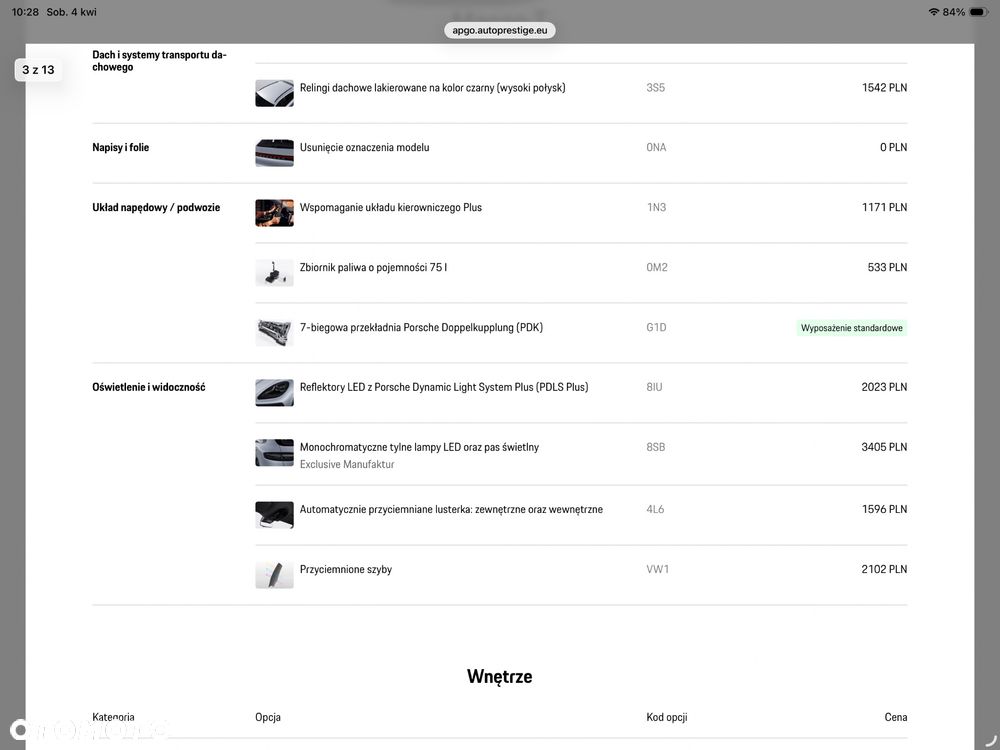Click the price 1171 PLN

(x=884, y=207)
